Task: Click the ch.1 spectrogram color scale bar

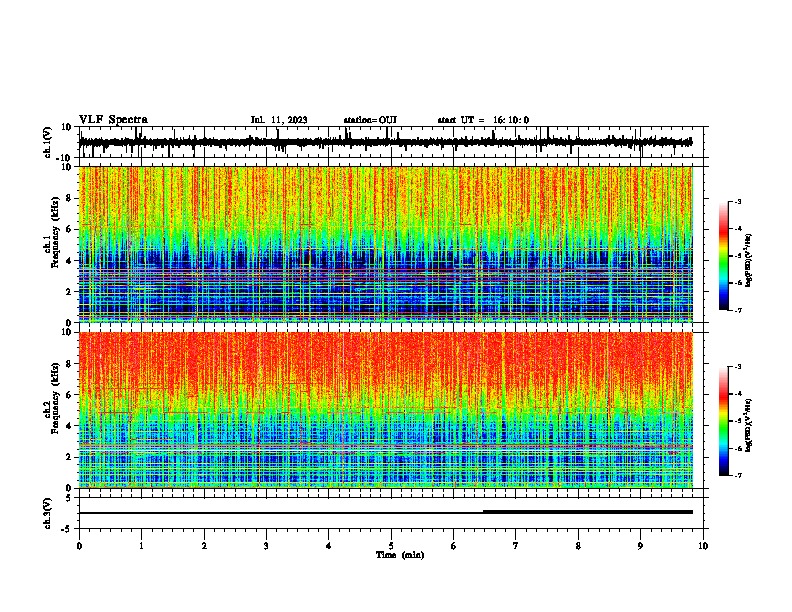Action: [723, 256]
